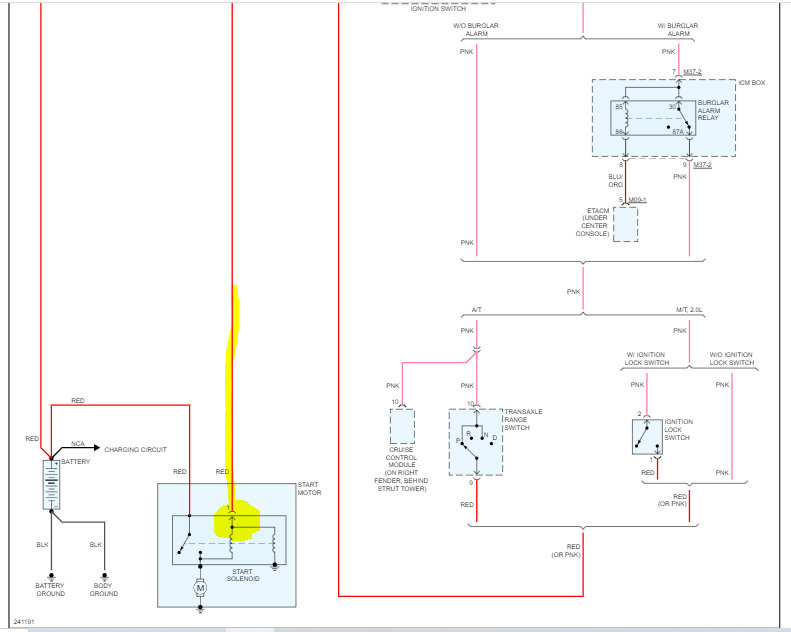Select the ignition lock switch symbol

(647, 436)
